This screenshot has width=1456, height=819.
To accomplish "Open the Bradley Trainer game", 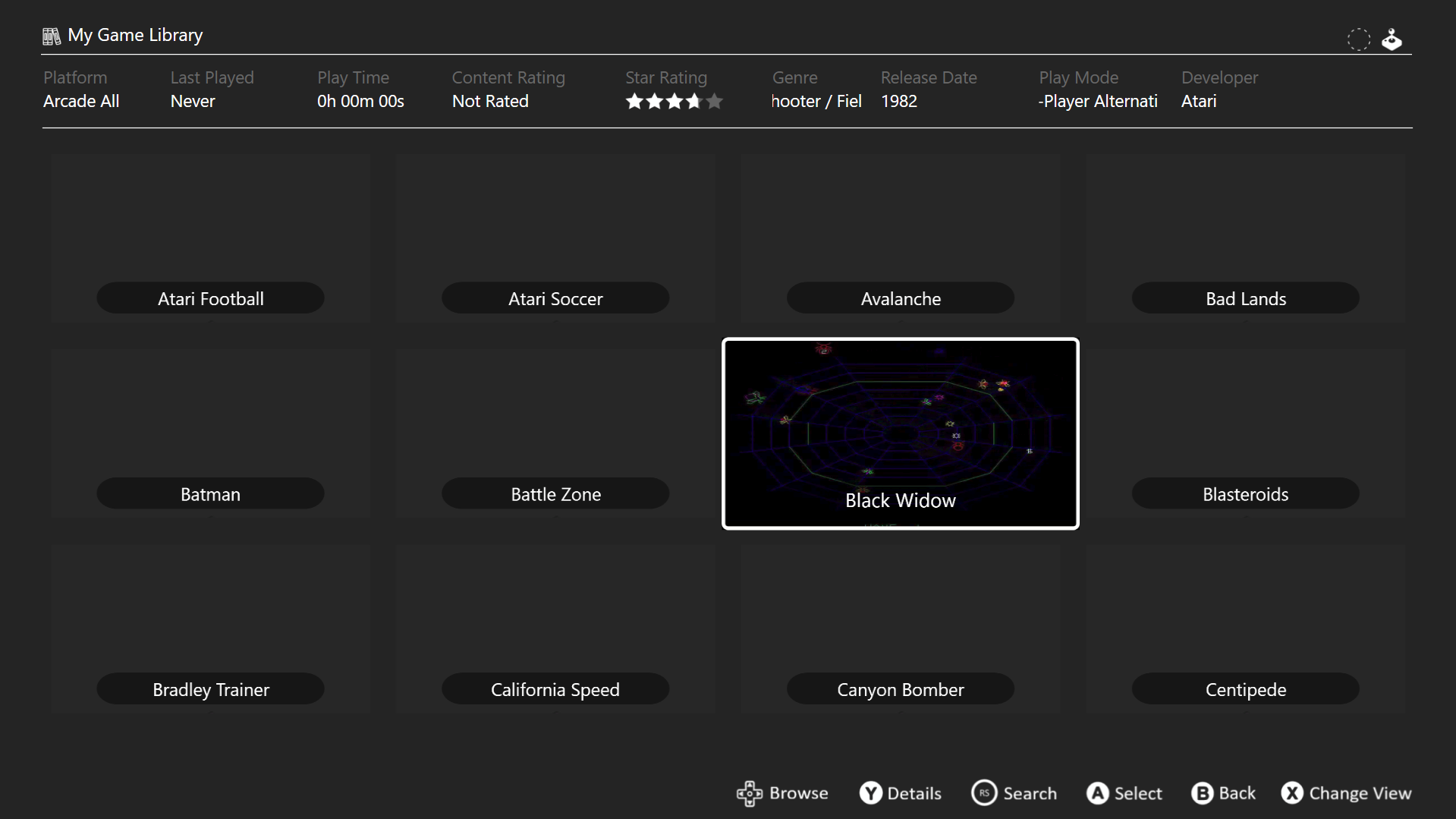I will click(210, 629).
